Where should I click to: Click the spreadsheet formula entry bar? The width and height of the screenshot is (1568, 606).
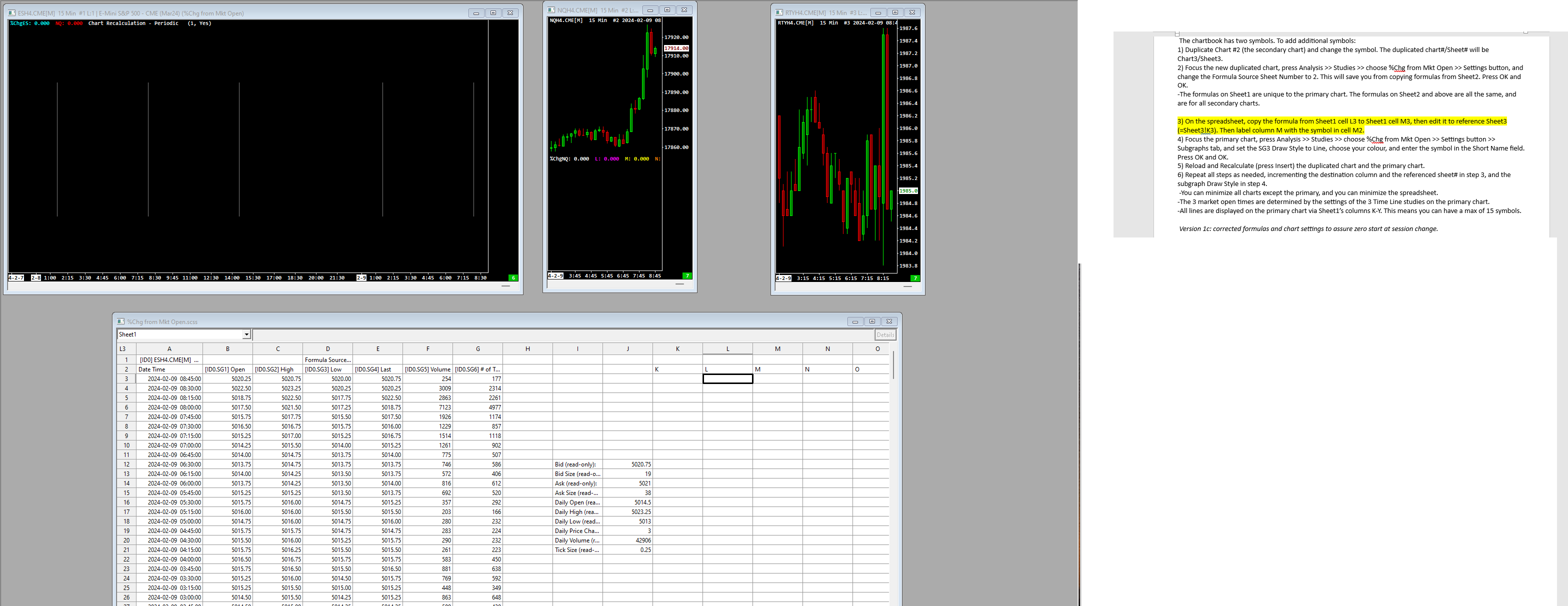coord(562,334)
